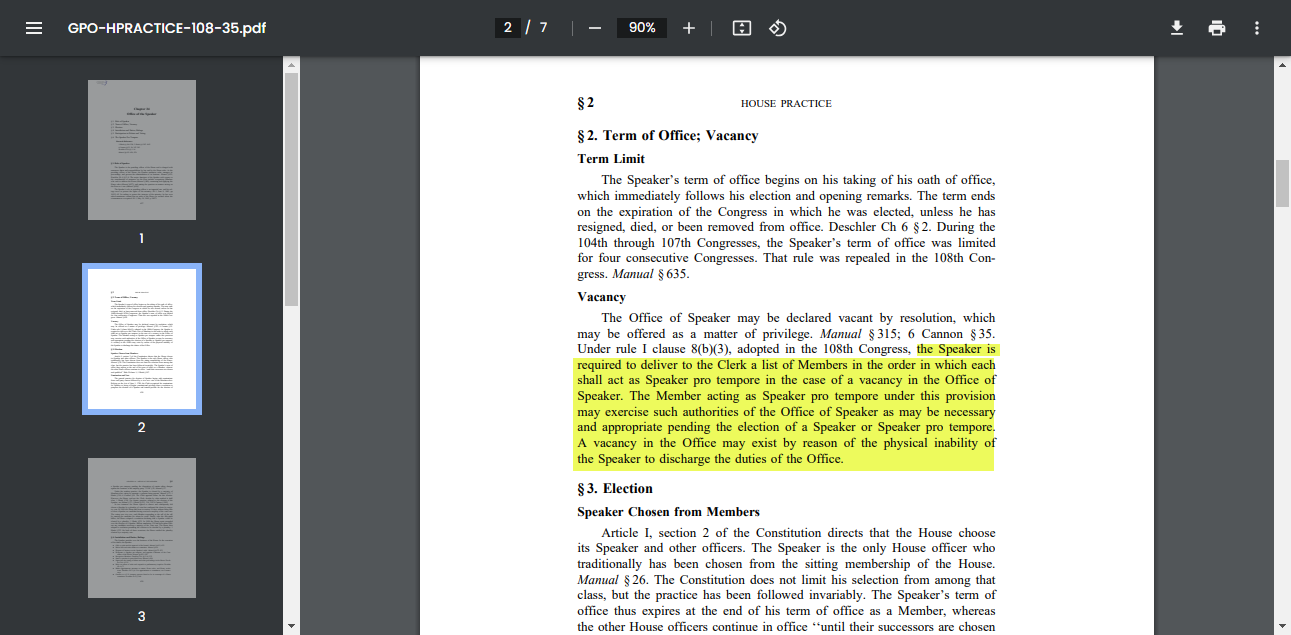Jump to page 3 thumbnail
The height and width of the screenshot is (635, 1291).
tap(142, 528)
